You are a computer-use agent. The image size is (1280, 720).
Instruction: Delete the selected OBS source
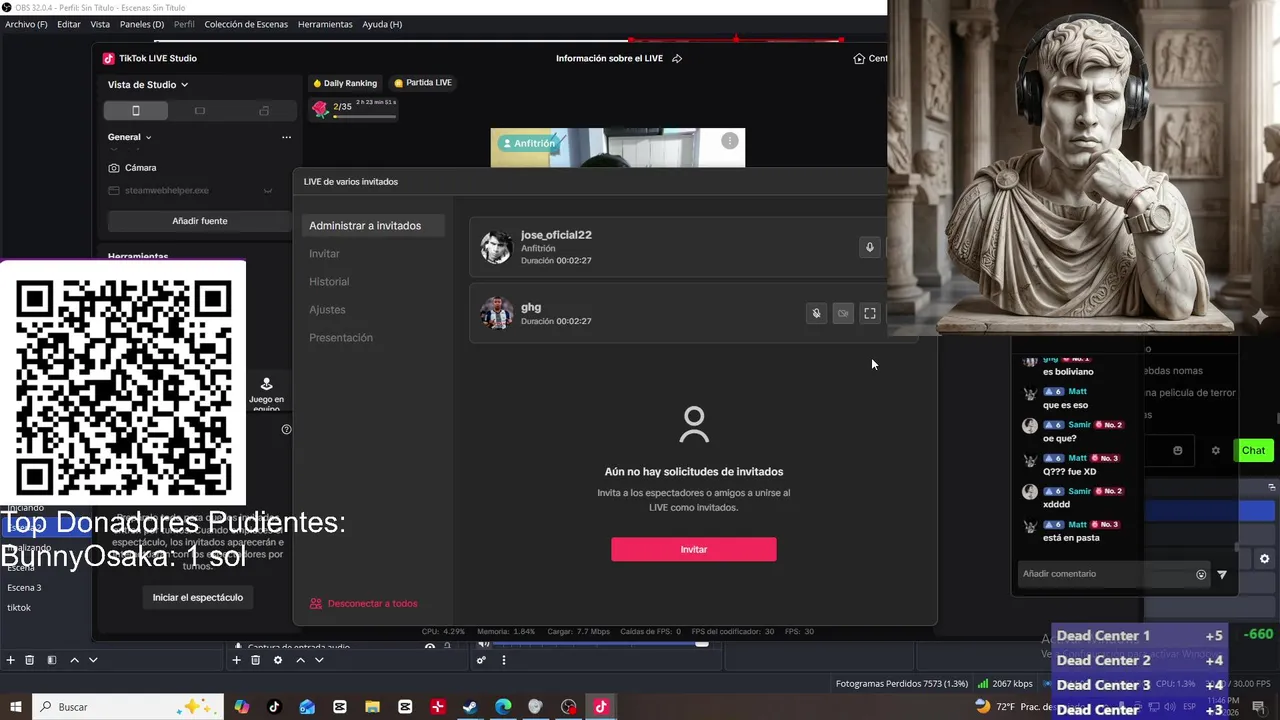[x=256, y=660]
